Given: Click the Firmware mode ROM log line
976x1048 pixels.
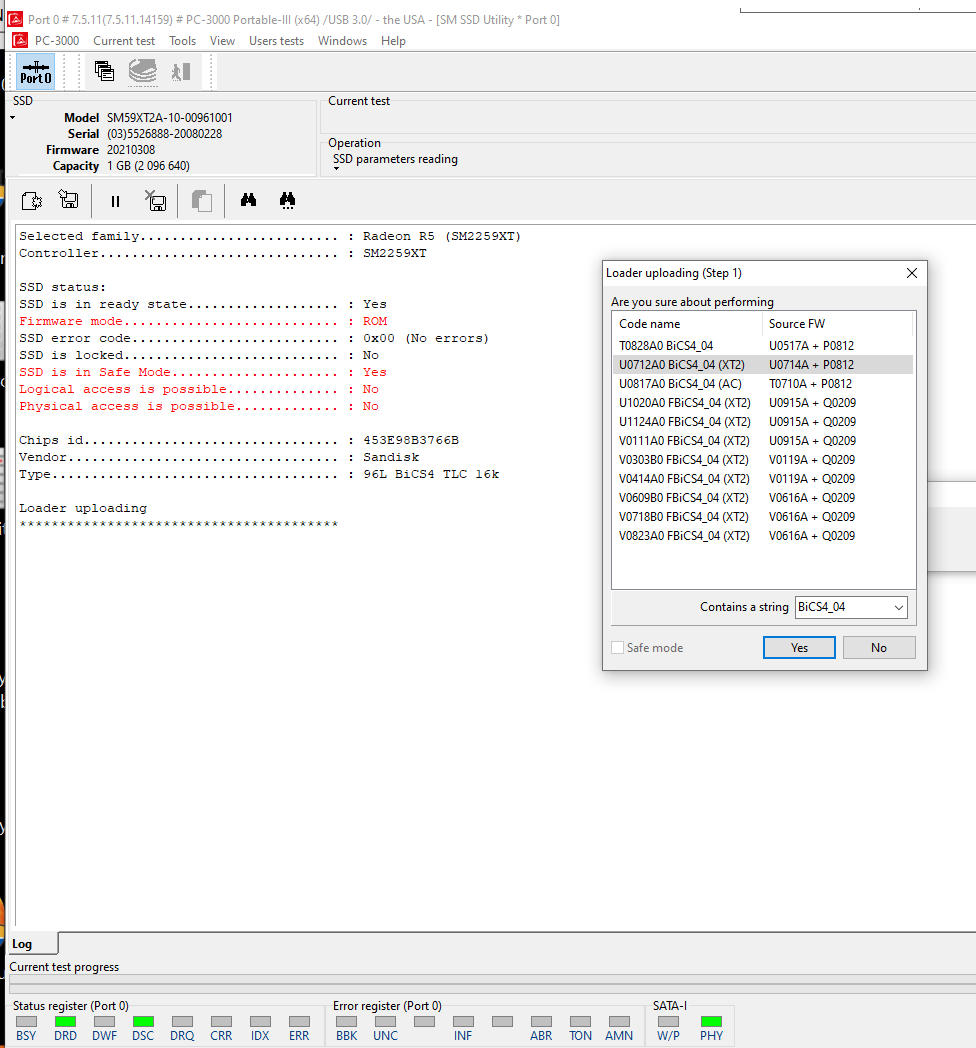Looking at the screenshot, I should [203, 321].
